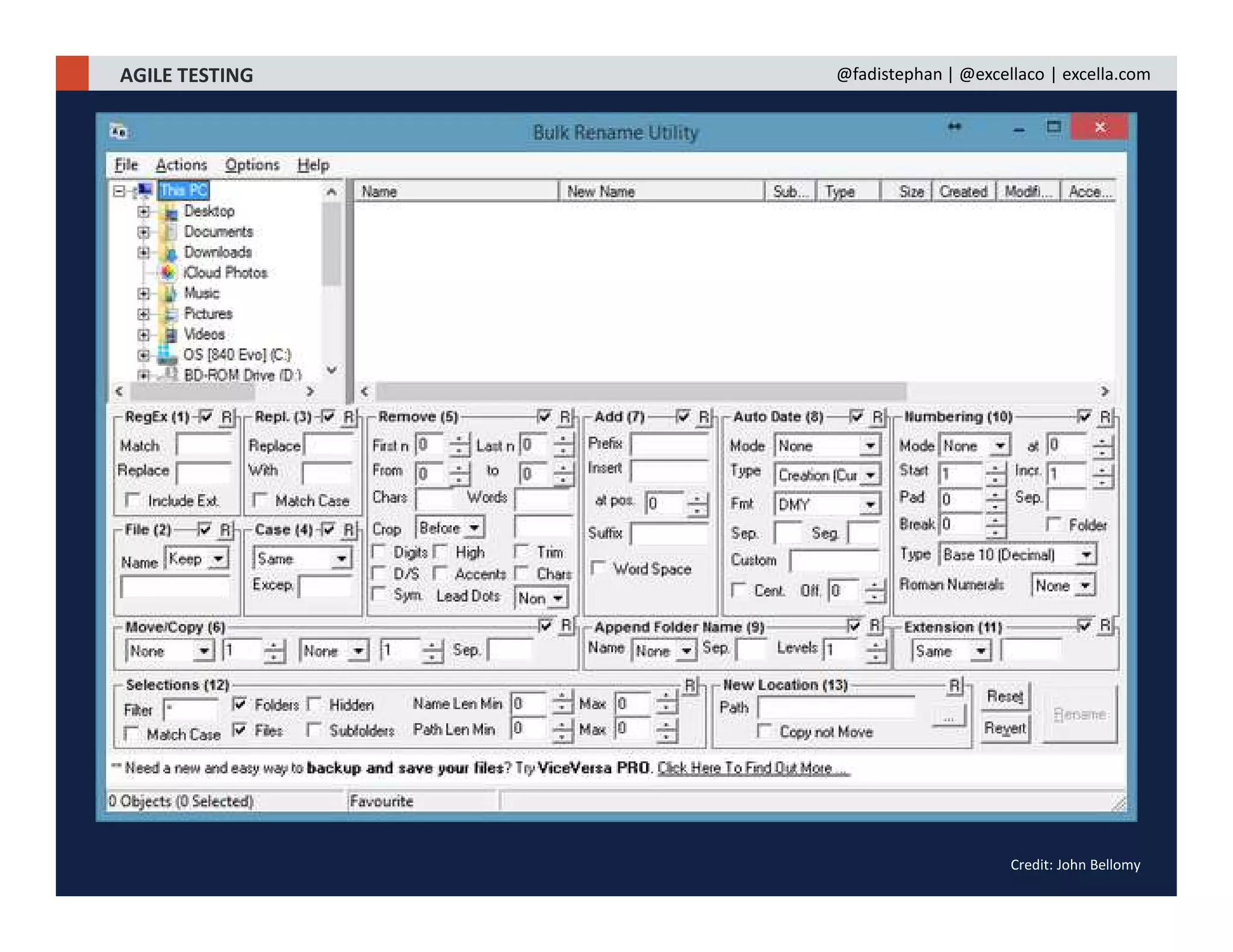This screenshot has width=1233, height=952.
Task: Click the browse (...) button beside Path
Action: pyautogui.click(x=948, y=717)
